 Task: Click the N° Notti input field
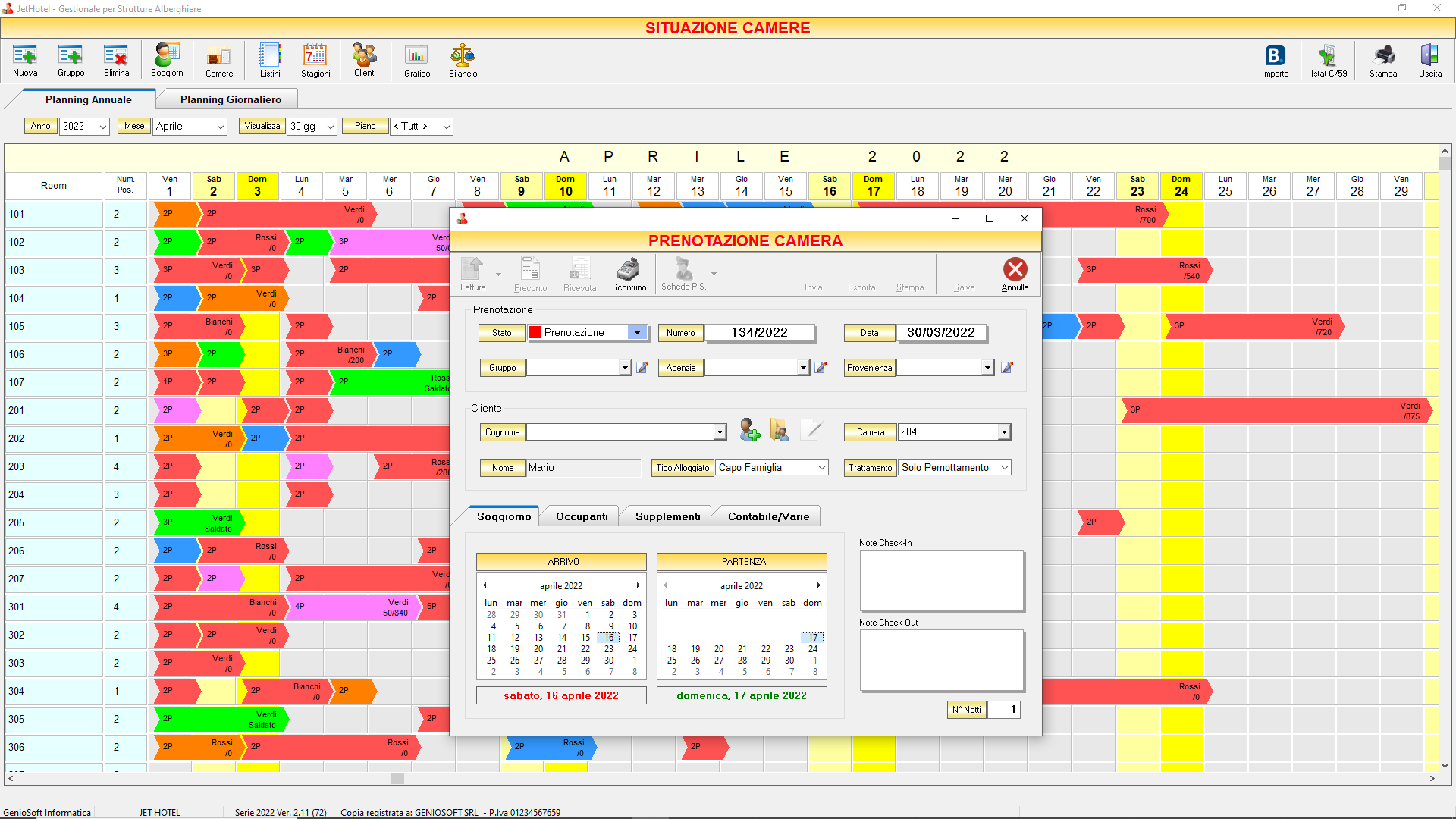[x=1003, y=710]
